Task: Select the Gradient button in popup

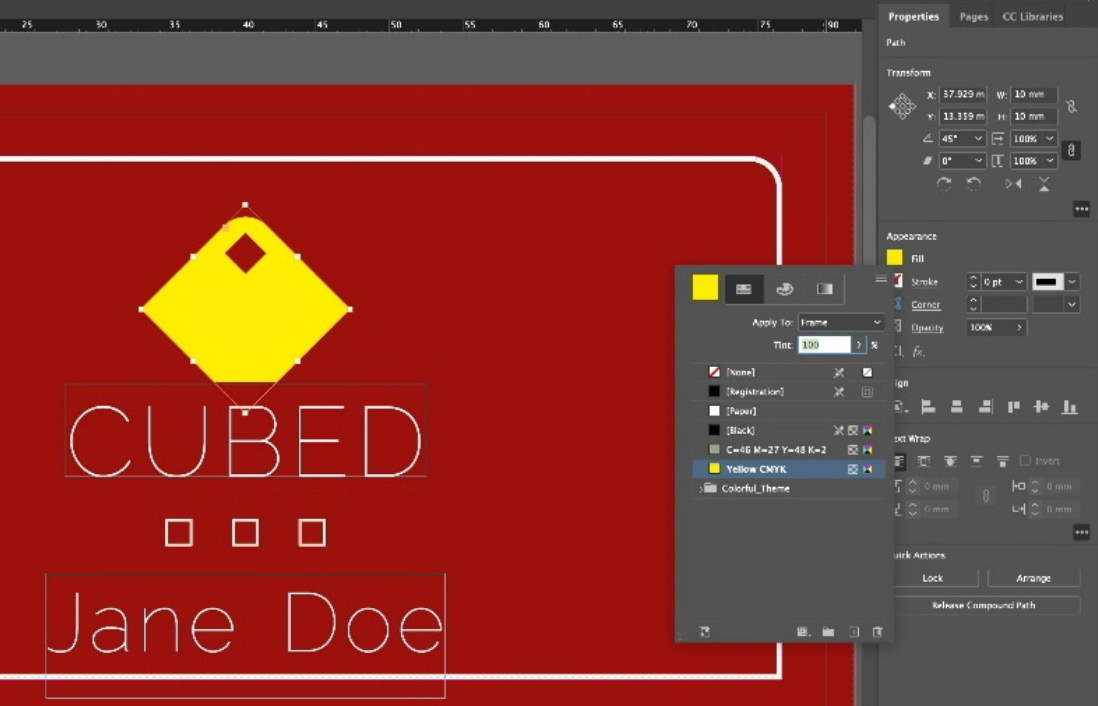Action: coord(824,289)
